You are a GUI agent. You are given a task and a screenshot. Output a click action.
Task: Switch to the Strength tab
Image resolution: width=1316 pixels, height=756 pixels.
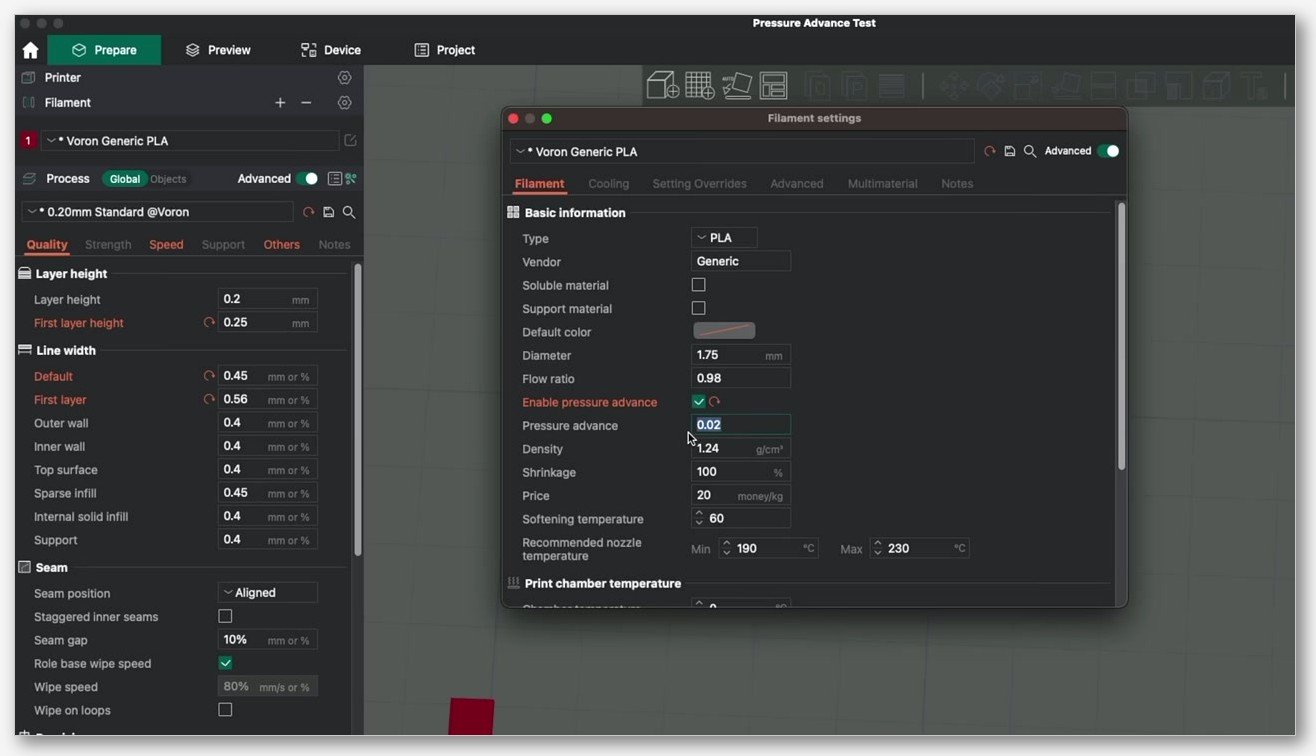[108, 245]
